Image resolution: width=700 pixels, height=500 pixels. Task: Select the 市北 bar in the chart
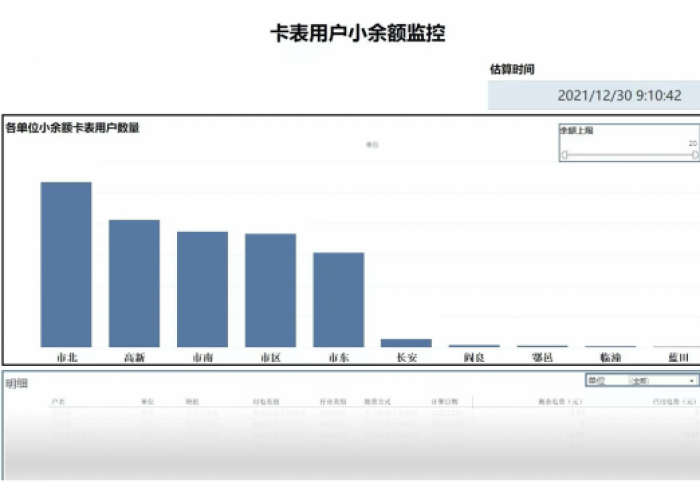click(x=66, y=264)
